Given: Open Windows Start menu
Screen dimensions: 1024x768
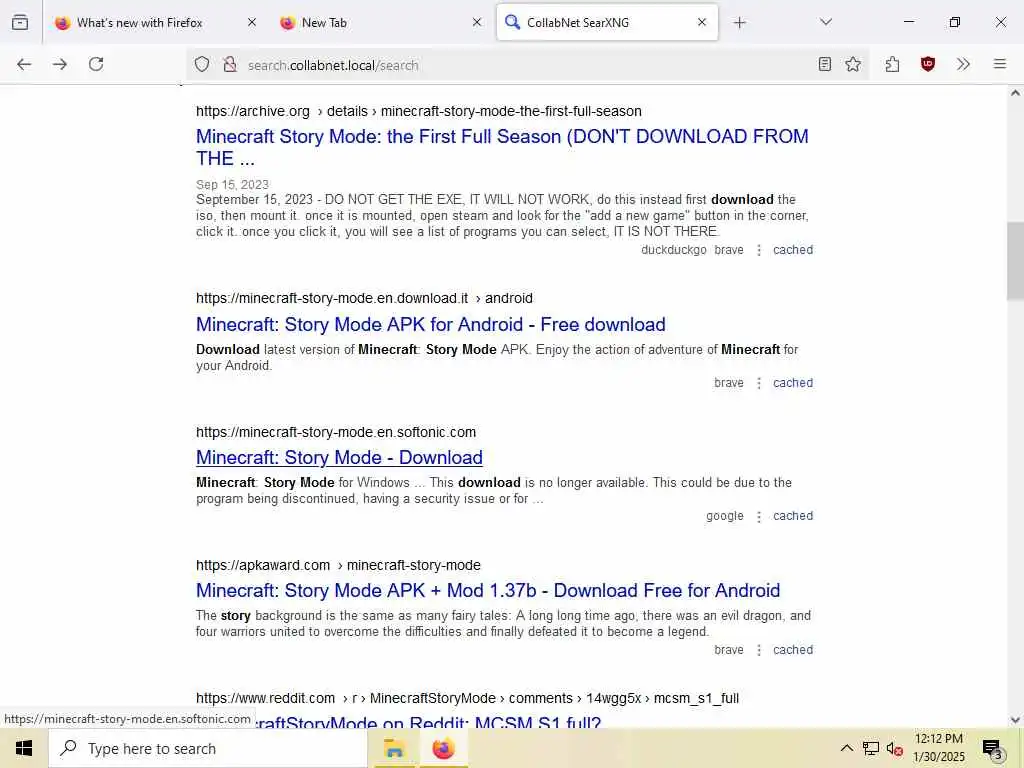Looking at the screenshot, I should click(24, 748).
